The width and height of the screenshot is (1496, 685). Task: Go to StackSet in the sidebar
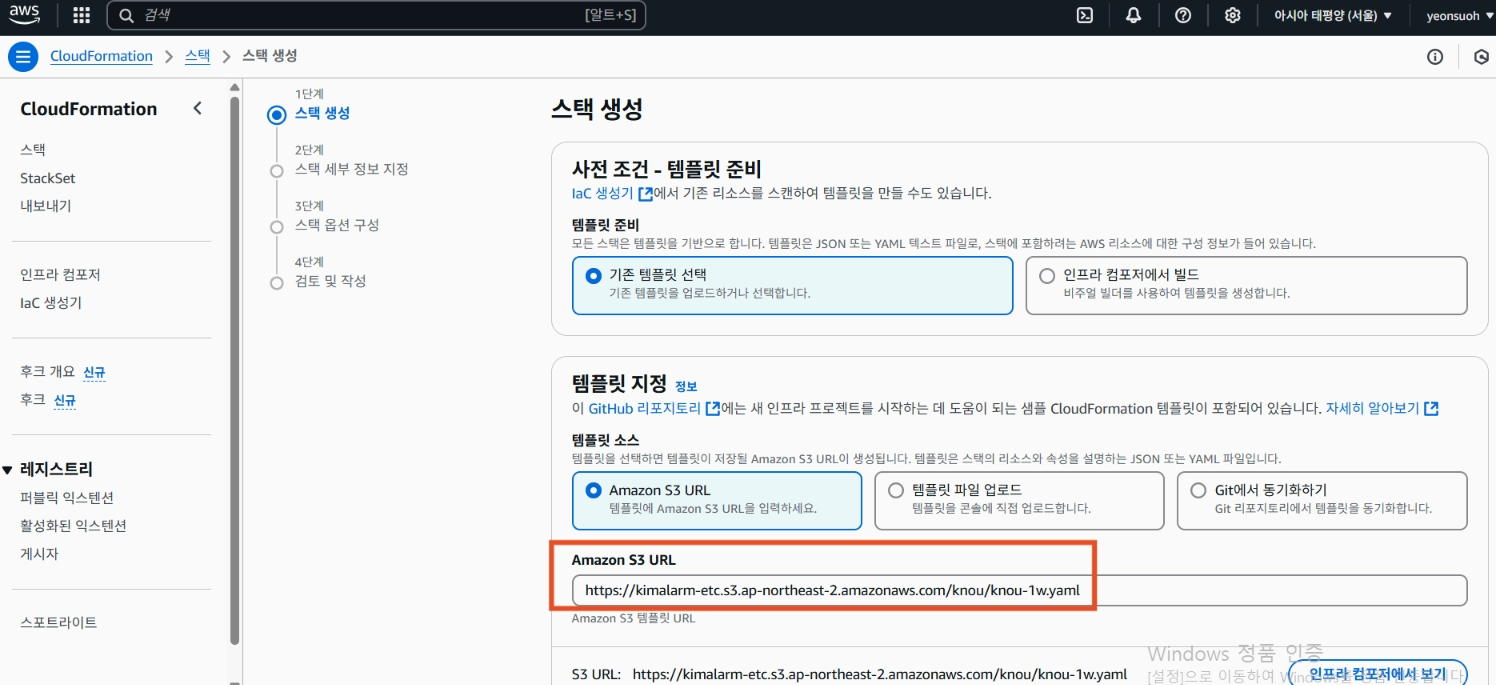point(48,178)
